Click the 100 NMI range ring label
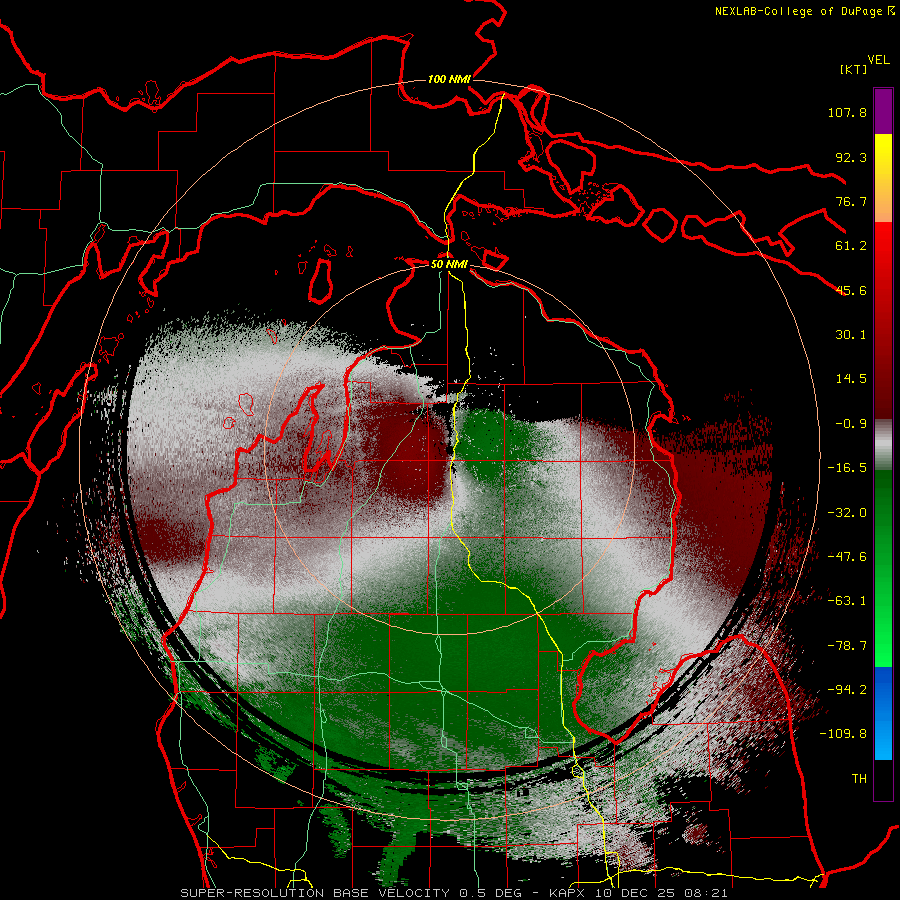 coord(449,79)
